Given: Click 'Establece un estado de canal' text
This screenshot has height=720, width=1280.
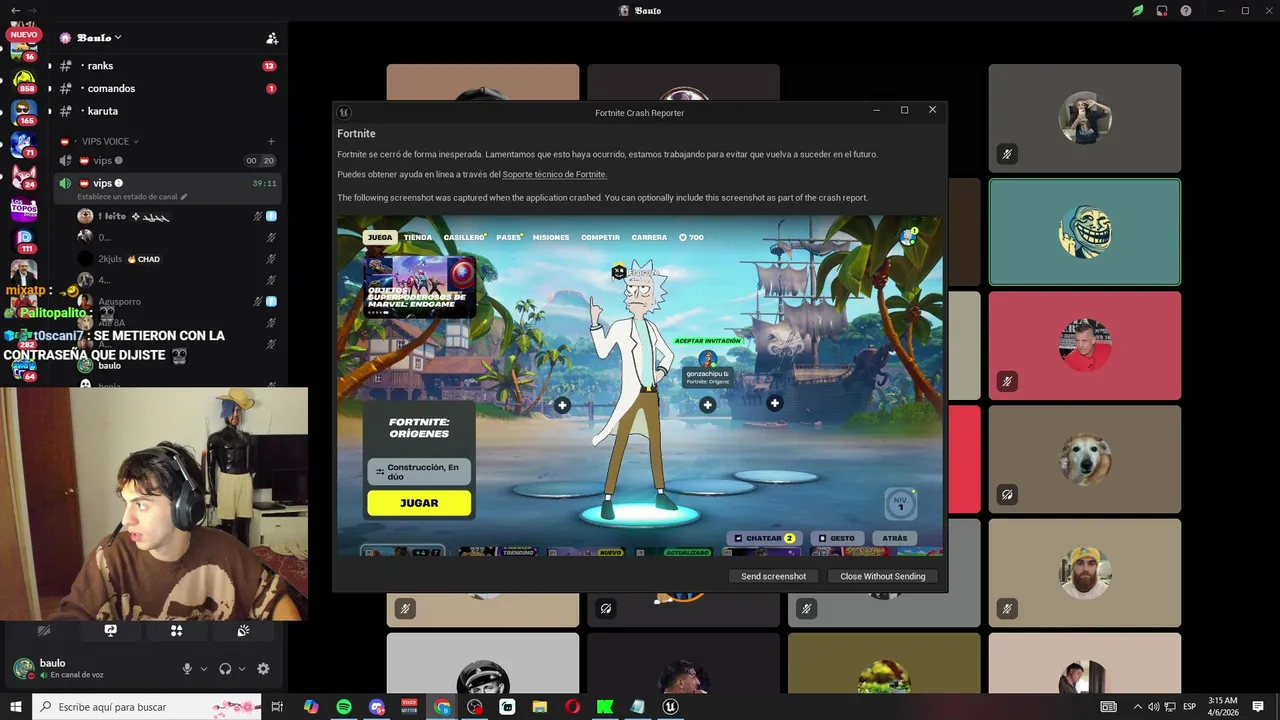Looking at the screenshot, I should (127, 197).
